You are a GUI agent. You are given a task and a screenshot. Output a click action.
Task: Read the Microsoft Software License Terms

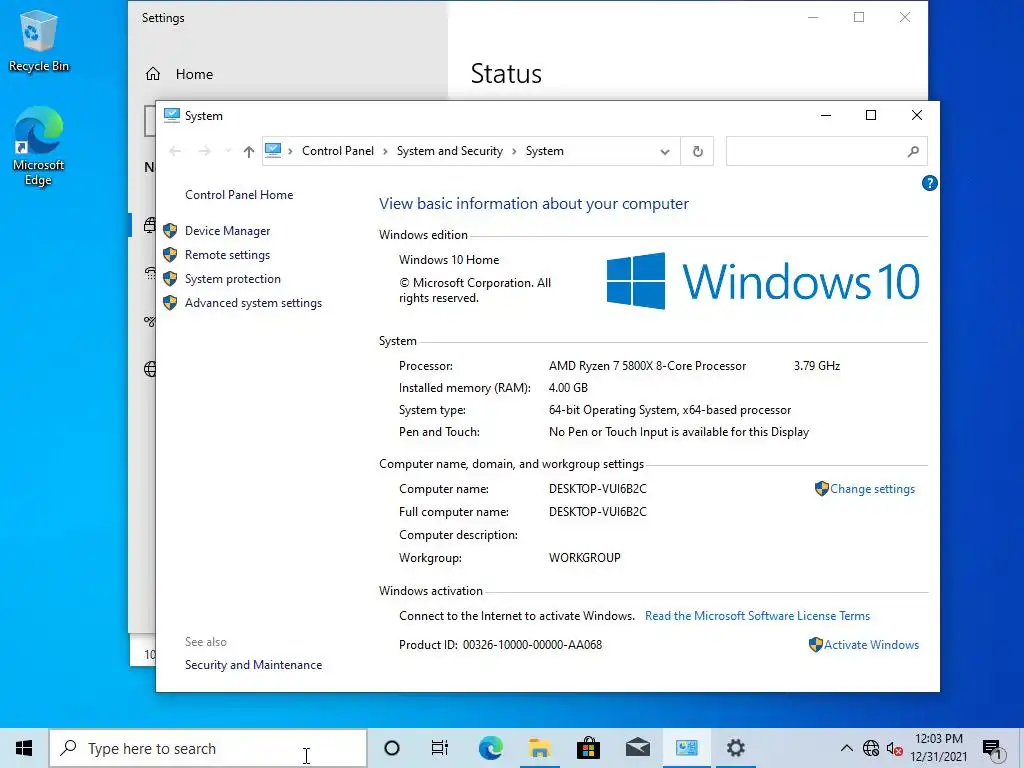[x=758, y=616]
